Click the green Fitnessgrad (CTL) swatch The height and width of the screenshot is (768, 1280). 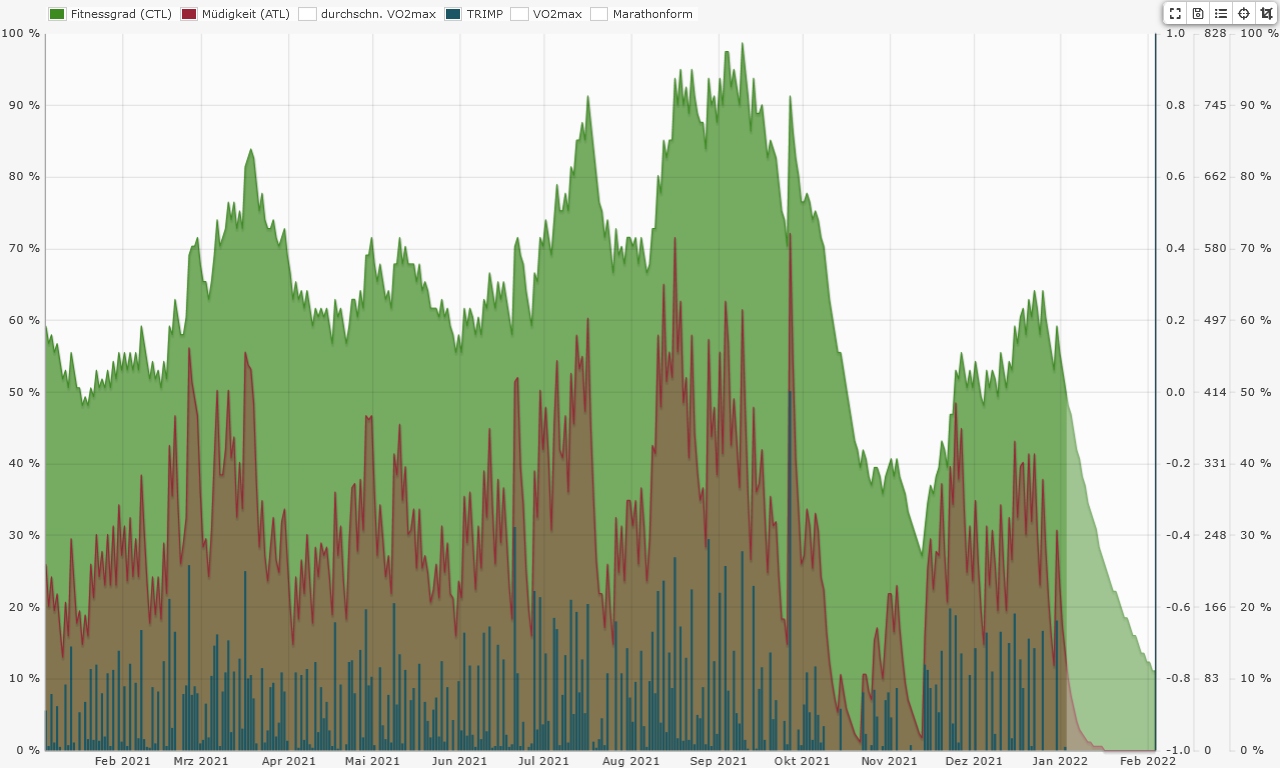coord(57,14)
